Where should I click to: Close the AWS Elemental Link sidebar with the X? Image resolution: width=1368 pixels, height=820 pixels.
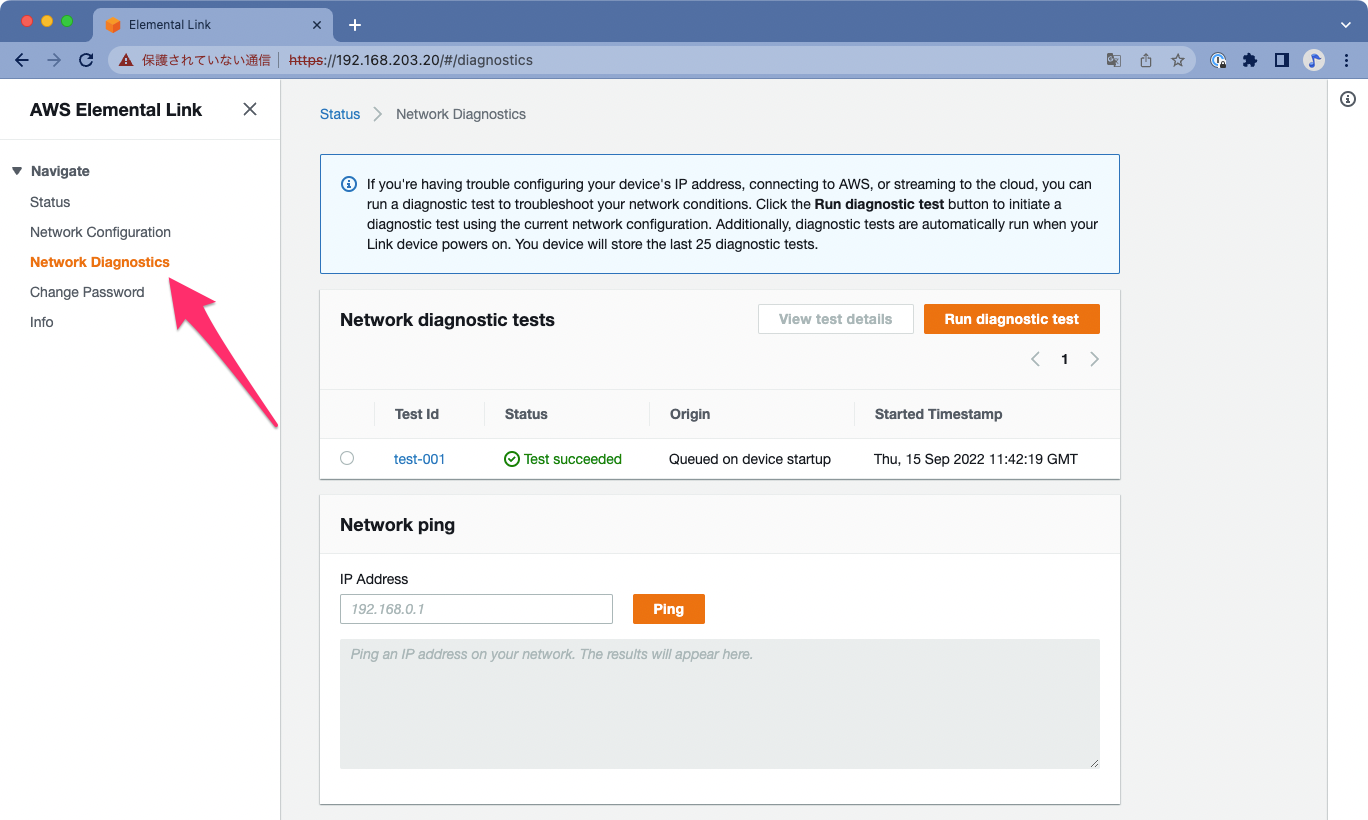[x=249, y=109]
